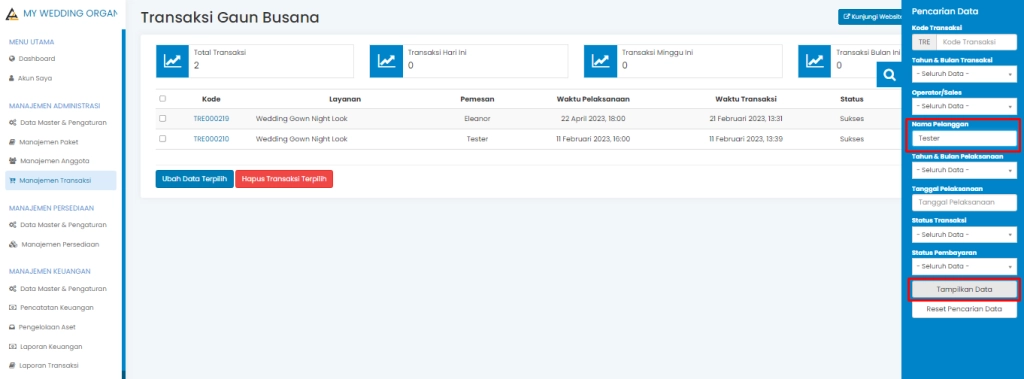Click the Transaksi Bulan Ini chart icon
The height and width of the screenshot is (379, 1024).
pos(815,61)
